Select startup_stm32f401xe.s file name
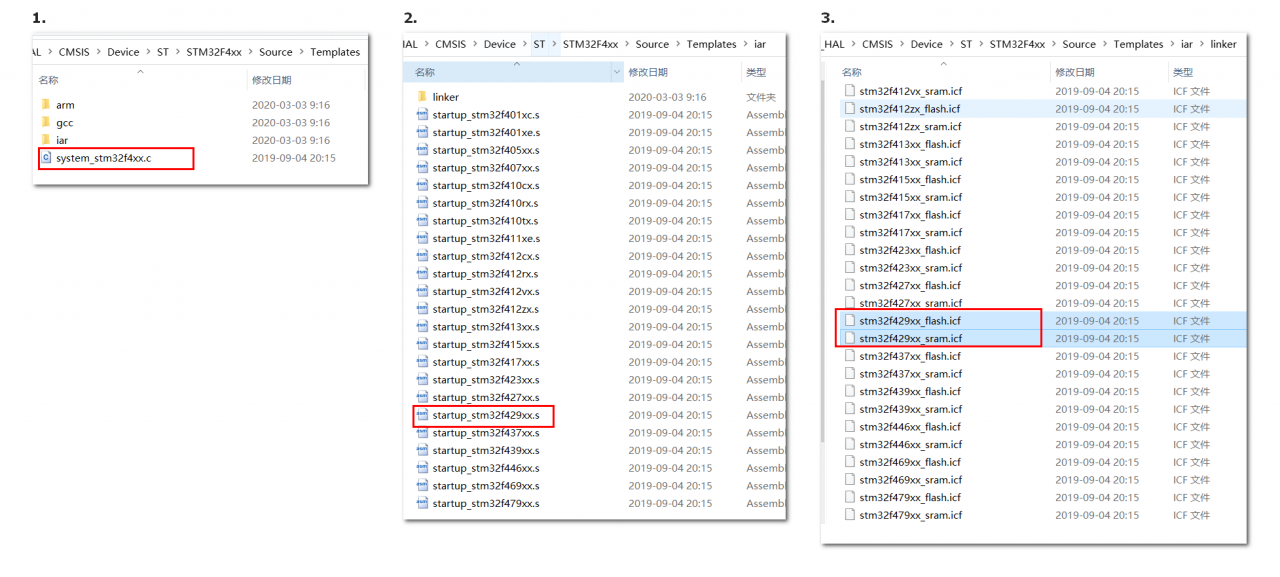The width and height of the screenshot is (1280, 577). (x=486, y=132)
